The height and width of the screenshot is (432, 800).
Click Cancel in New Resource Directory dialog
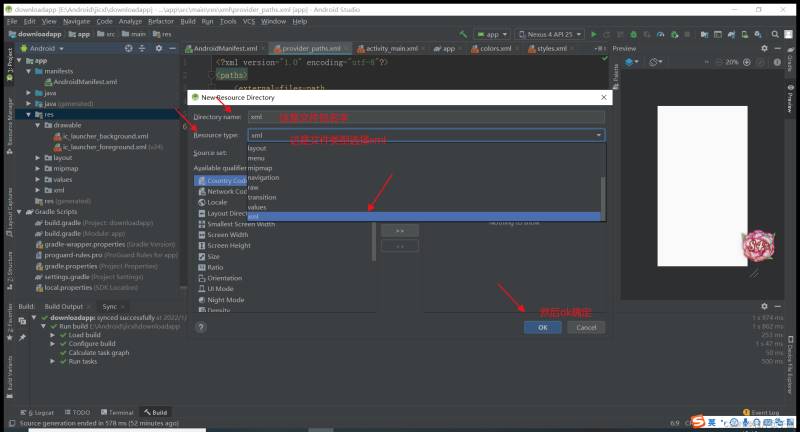point(586,327)
